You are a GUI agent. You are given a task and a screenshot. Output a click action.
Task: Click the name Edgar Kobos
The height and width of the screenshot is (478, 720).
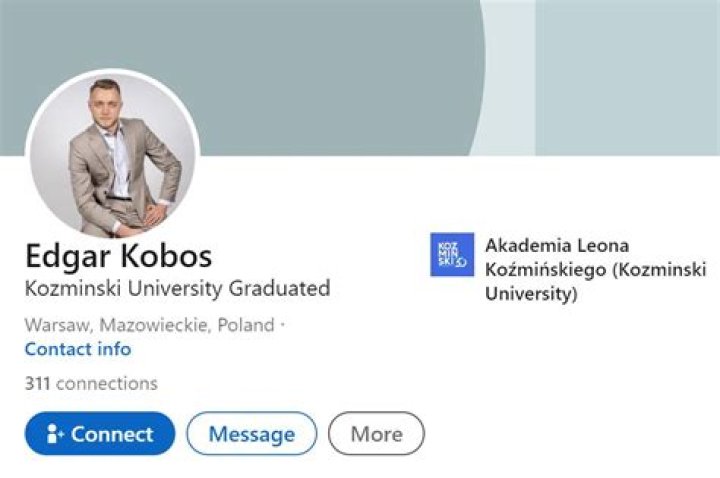(x=118, y=254)
